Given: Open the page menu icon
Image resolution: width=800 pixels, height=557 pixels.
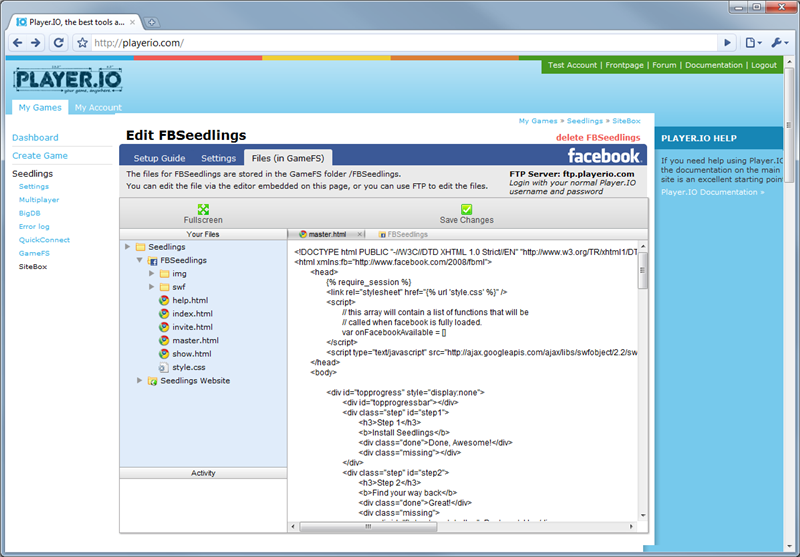Looking at the screenshot, I should pyautogui.click(x=754, y=43).
